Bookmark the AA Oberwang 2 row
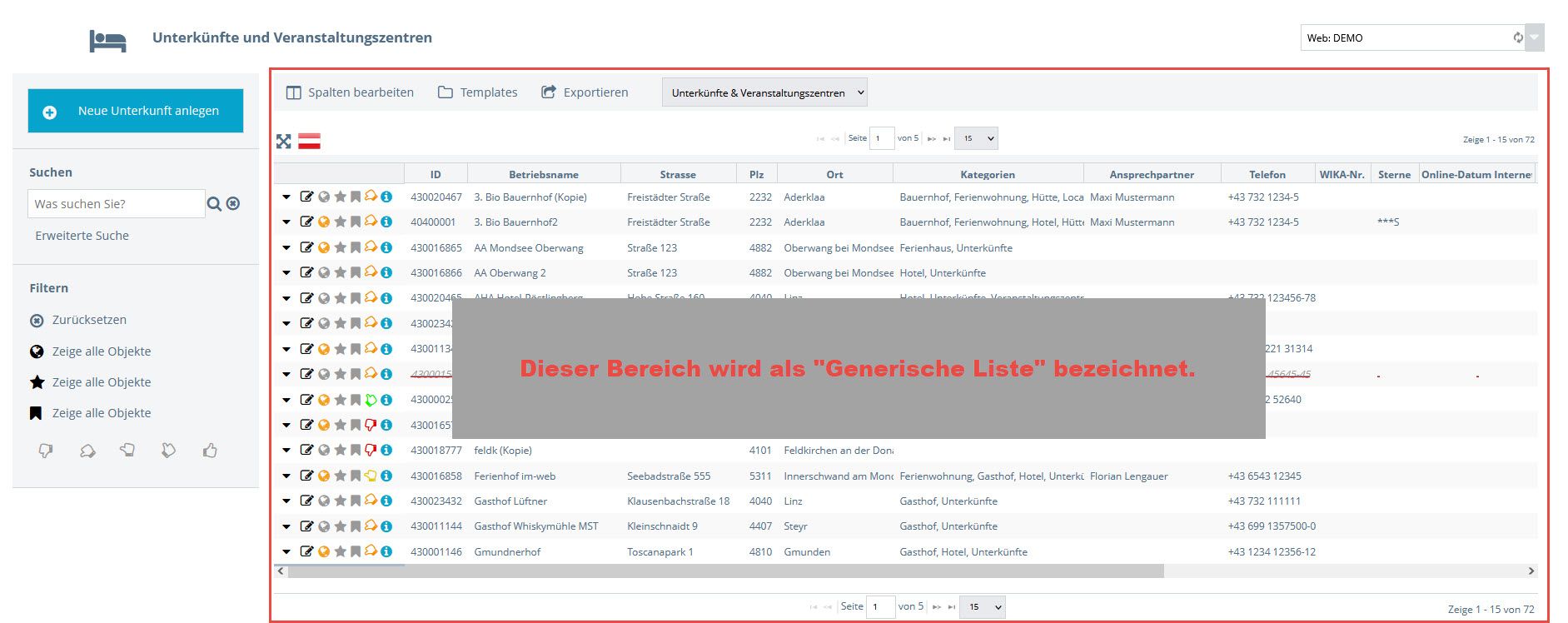Screen dimensions: 1568x623 (x=356, y=272)
